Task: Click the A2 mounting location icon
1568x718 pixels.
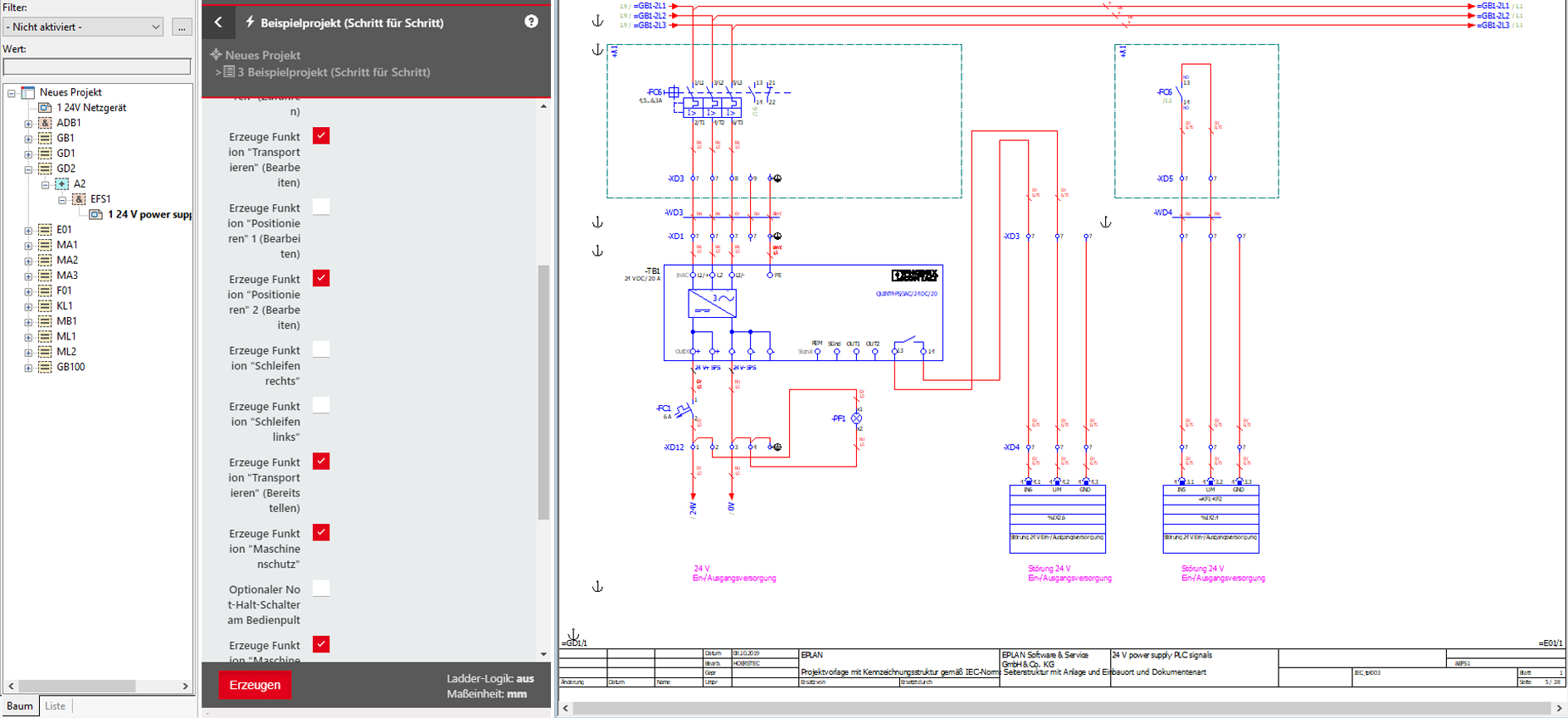Action: 62,184
